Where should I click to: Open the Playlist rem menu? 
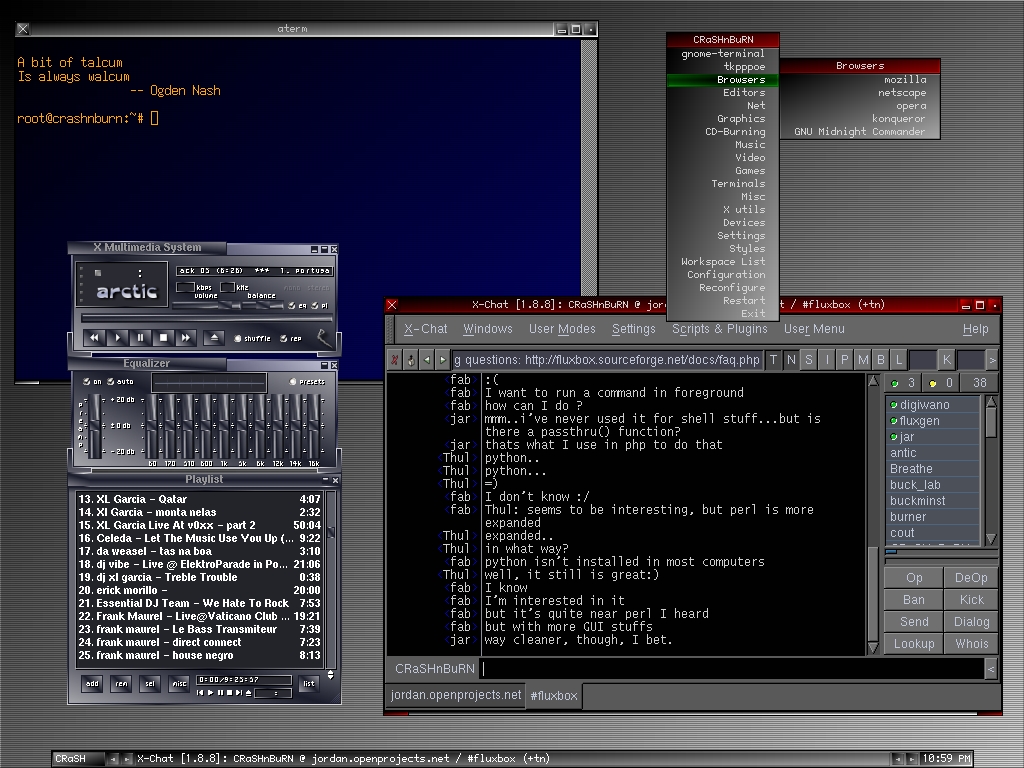(121, 684)
